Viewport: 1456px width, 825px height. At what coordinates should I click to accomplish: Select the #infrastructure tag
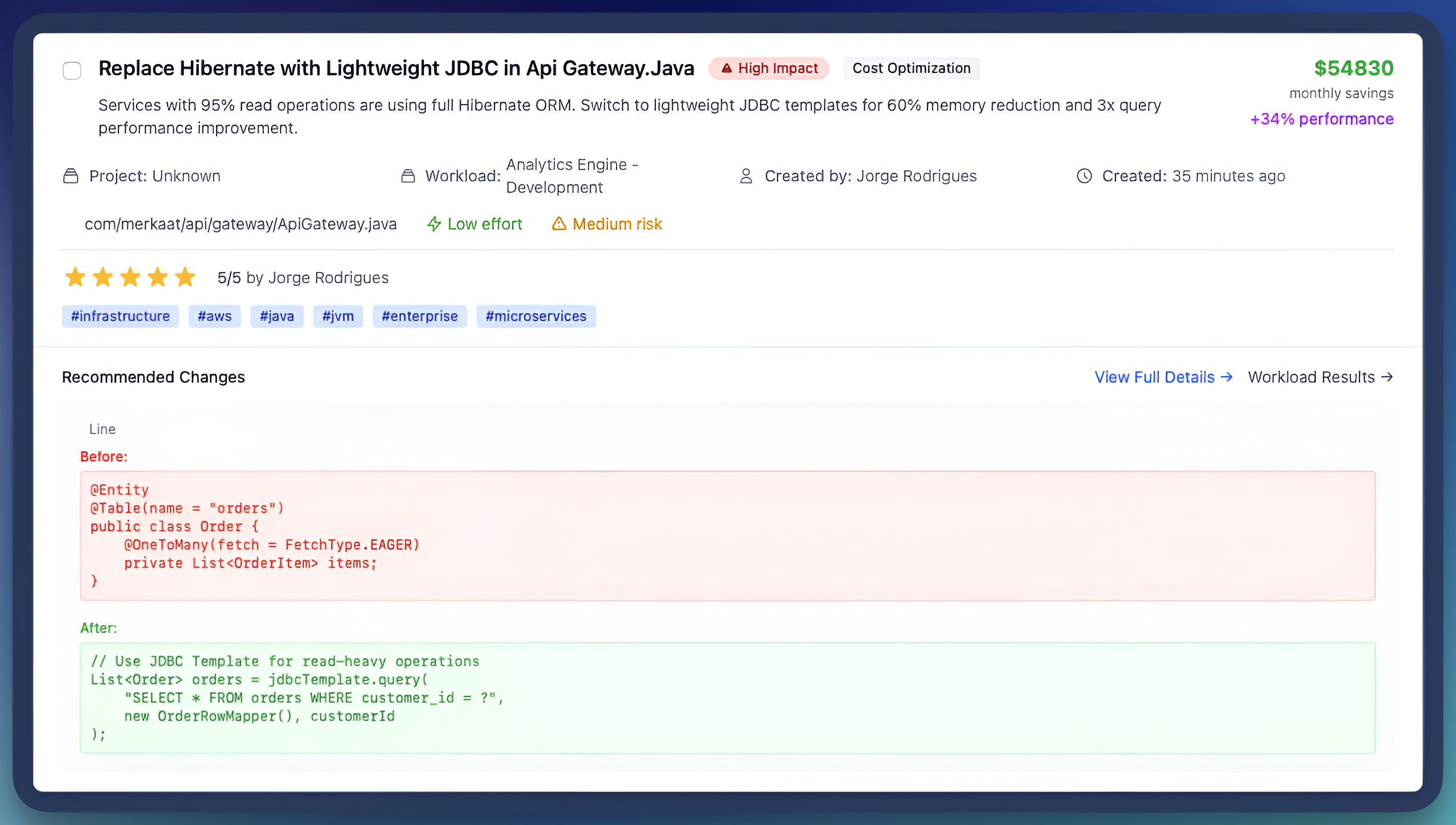click(x=120, y=317)
